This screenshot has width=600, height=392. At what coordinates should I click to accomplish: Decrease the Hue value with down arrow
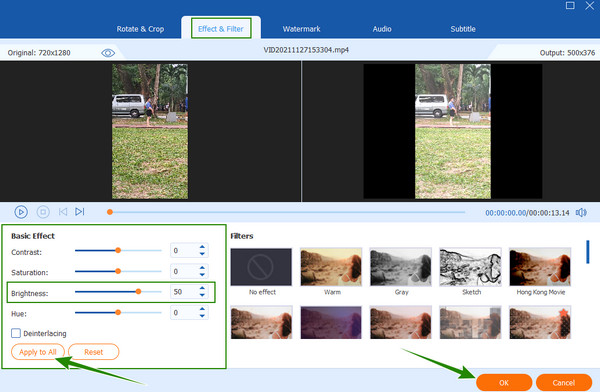[x=202, y=316]
